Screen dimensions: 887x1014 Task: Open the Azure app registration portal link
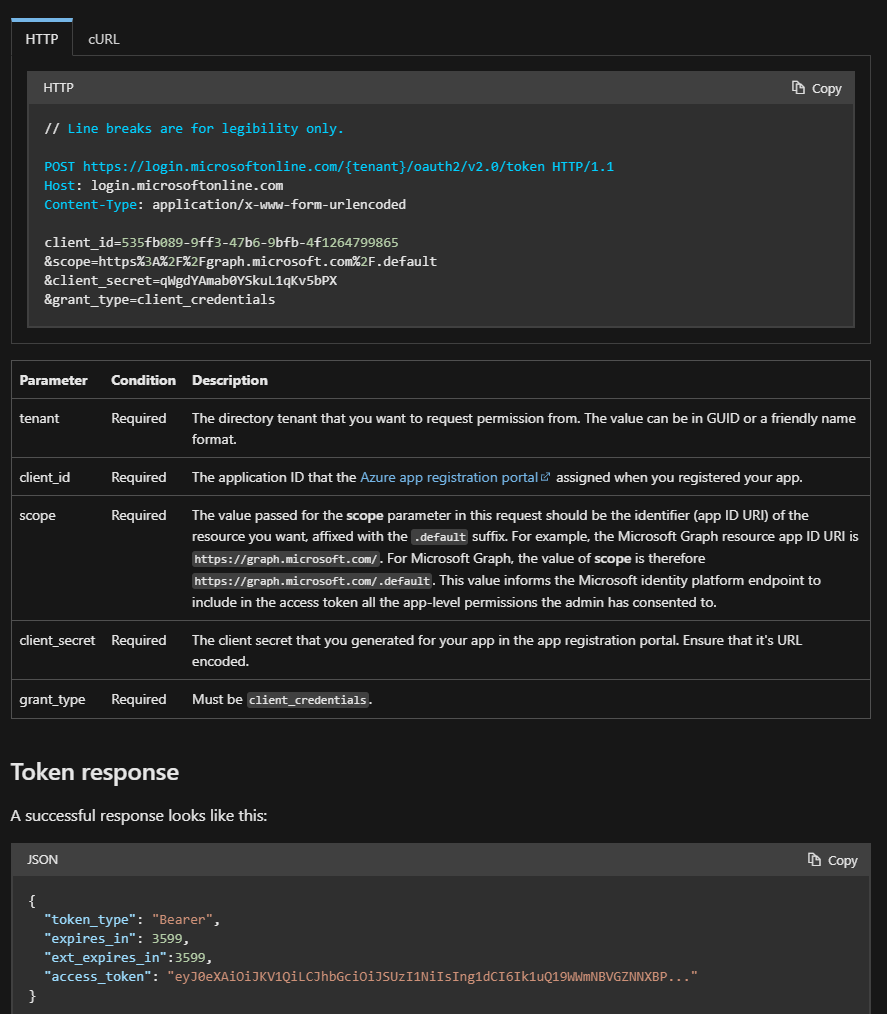point(448,477)
